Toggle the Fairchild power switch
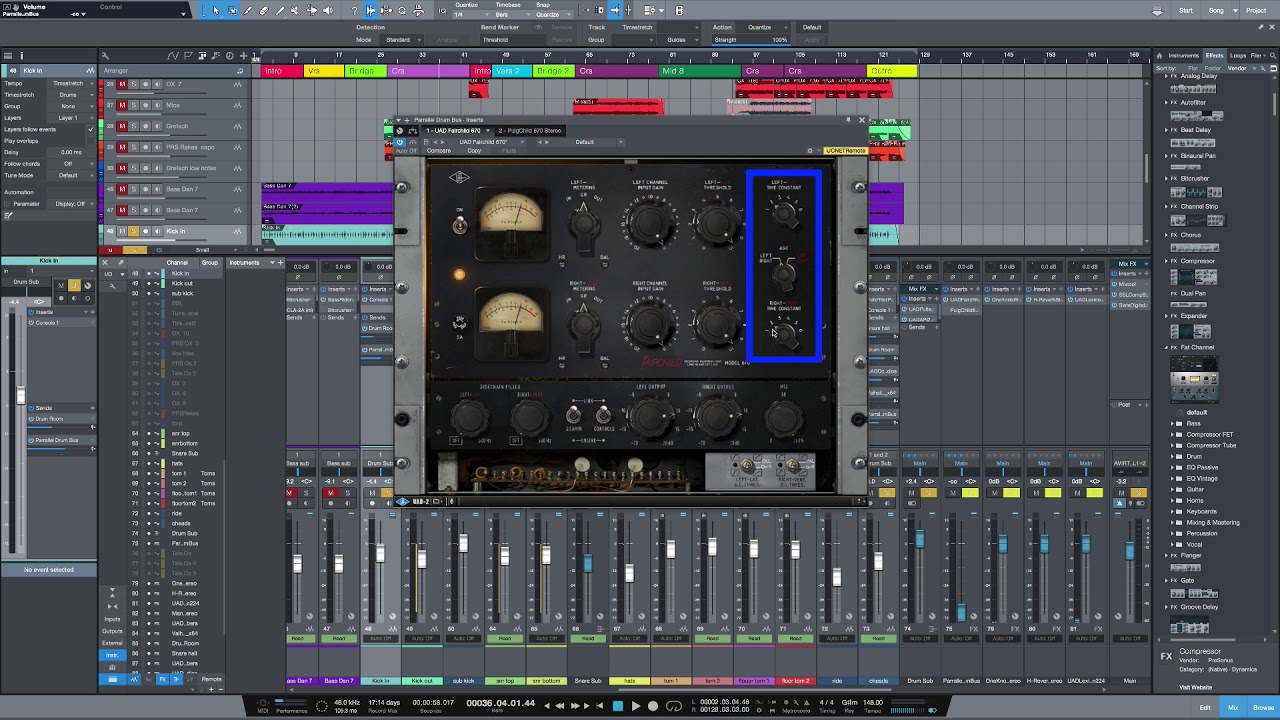Screen dimensions: 1280x720 (x=460, y=225)
